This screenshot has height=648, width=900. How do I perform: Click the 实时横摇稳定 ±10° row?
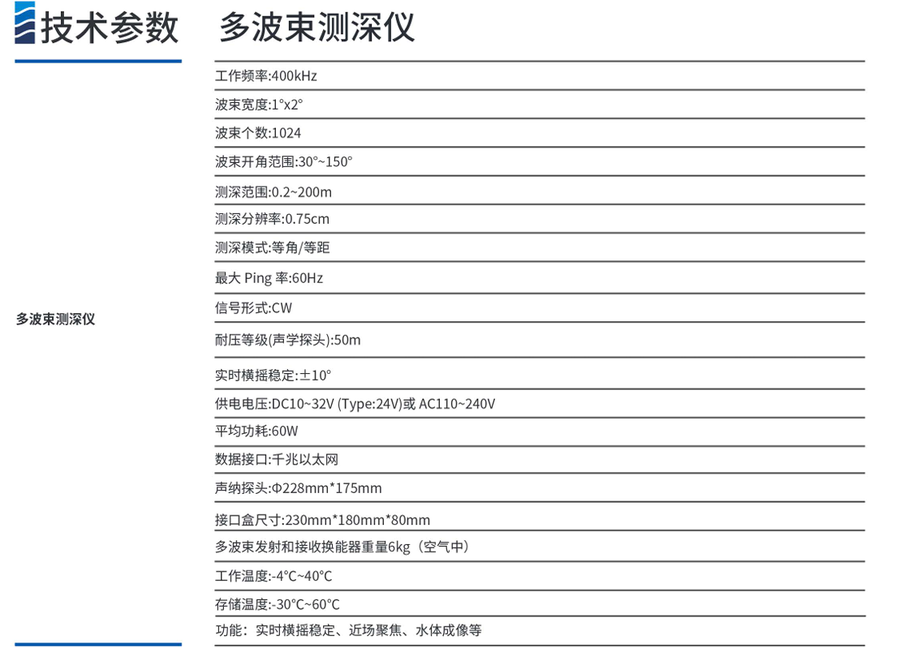tap(273, 376)
